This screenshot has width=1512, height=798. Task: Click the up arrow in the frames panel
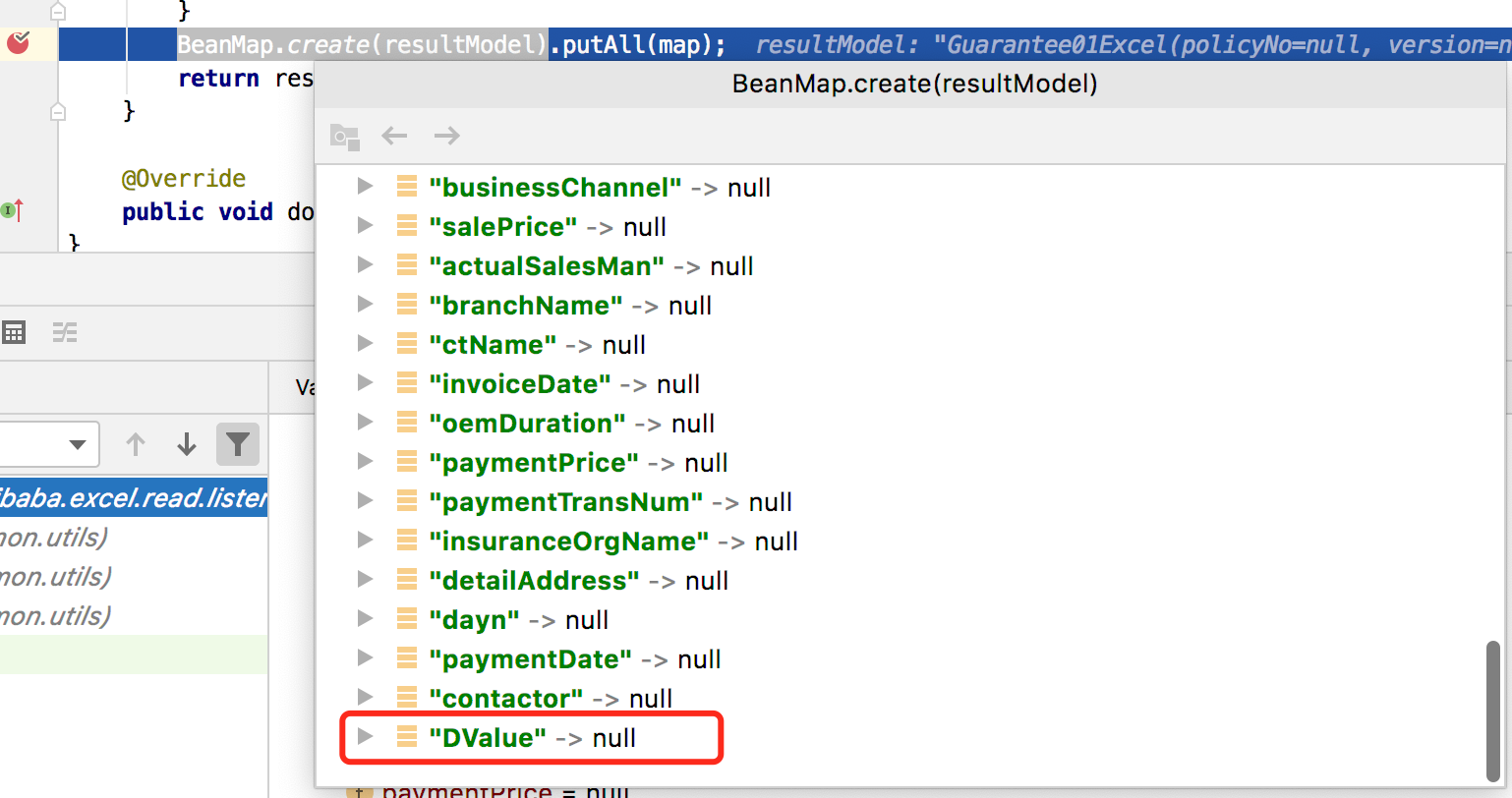[136, 444]
